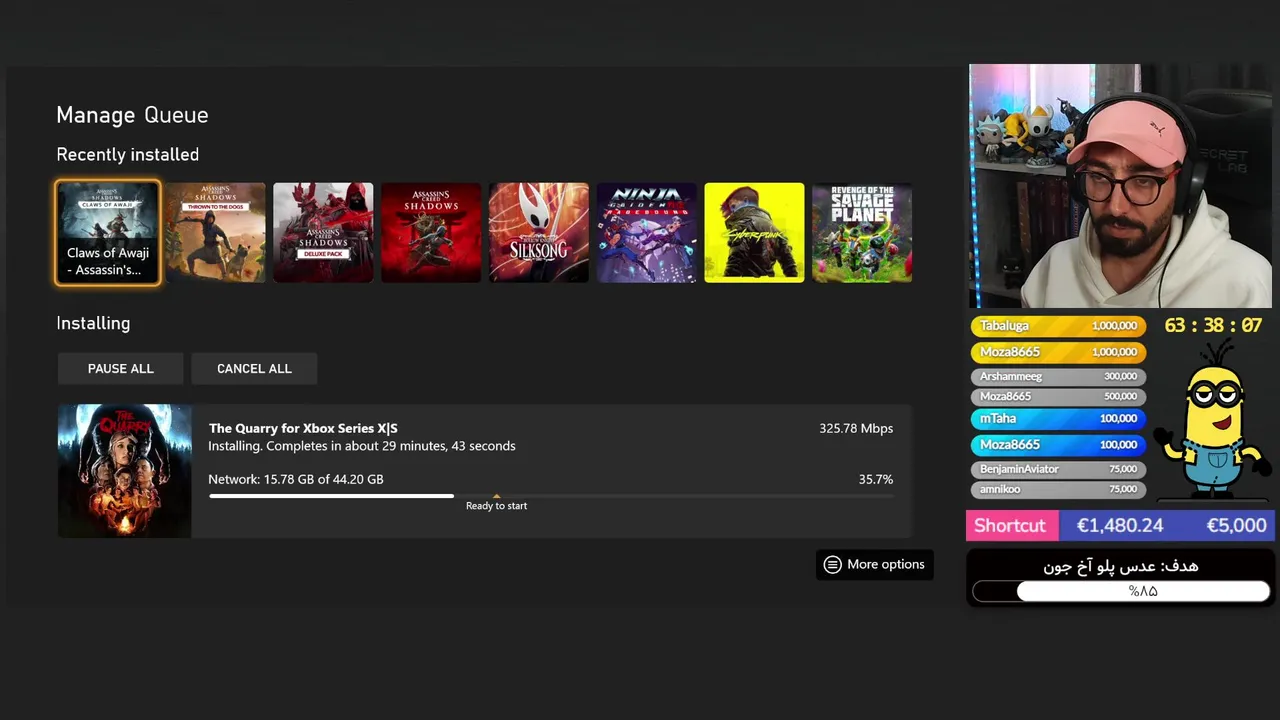Select Assassin's Creed Shadows Deluxe Pack tile
The image size is (1280, 720).
323,233
